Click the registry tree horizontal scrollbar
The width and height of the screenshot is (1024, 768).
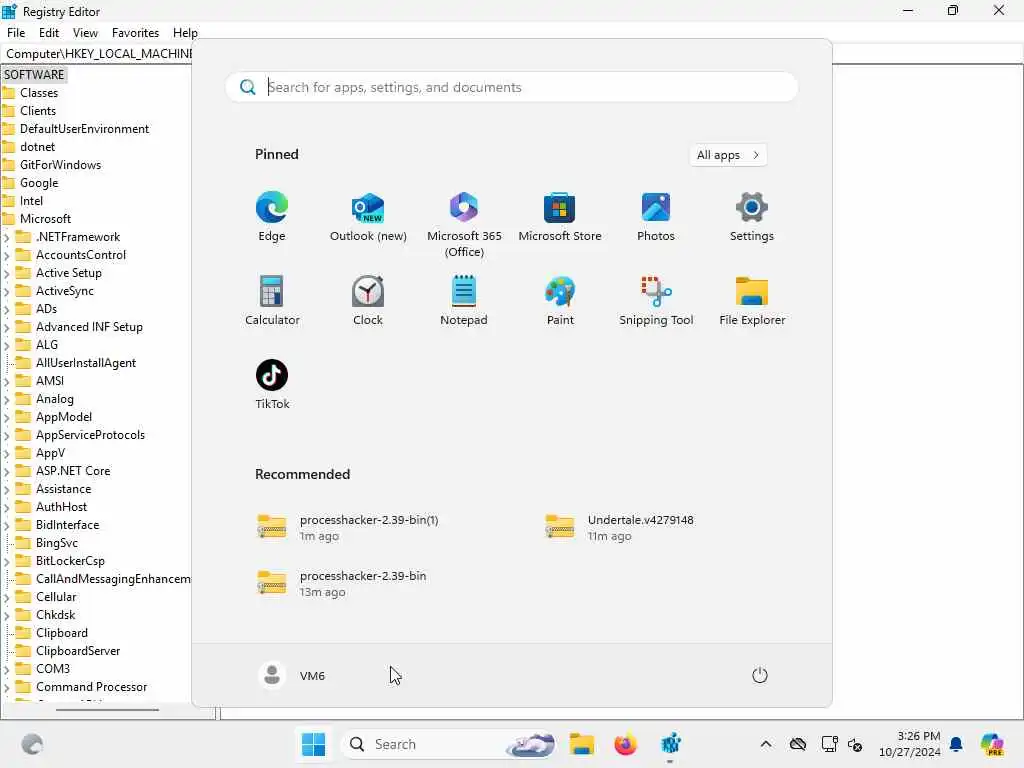click(108, 709)
